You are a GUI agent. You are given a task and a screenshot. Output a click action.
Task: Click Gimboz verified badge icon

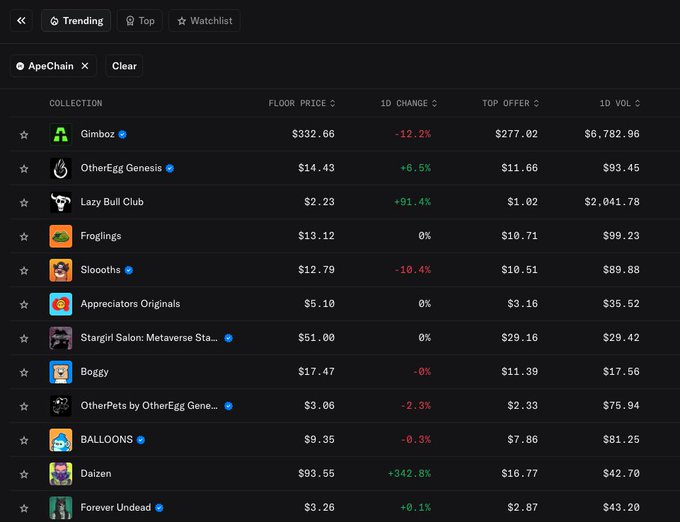pos(123,134)
